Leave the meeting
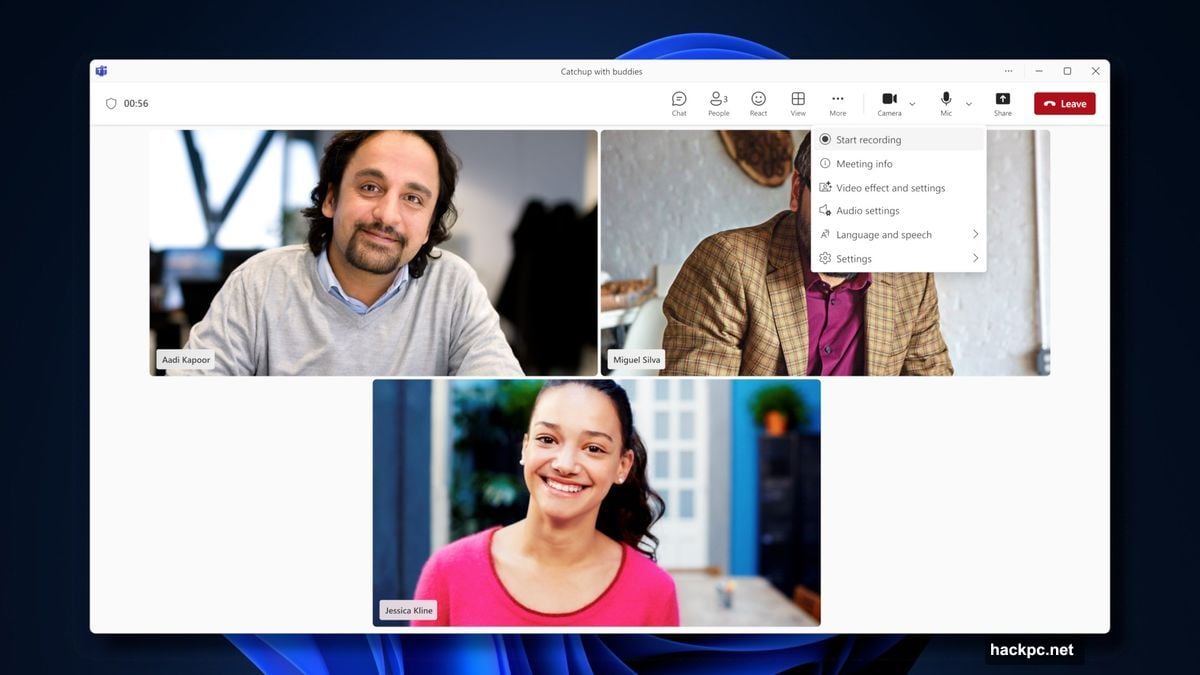Image resolution: width=1200 pixels, height=675 pixels. pos(1064,103)
